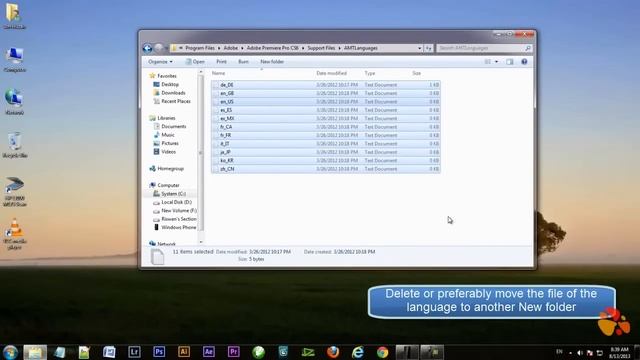This screenshot has width=640, height=360.
Task: Sort files by Name column header
Action: point(218,73)
